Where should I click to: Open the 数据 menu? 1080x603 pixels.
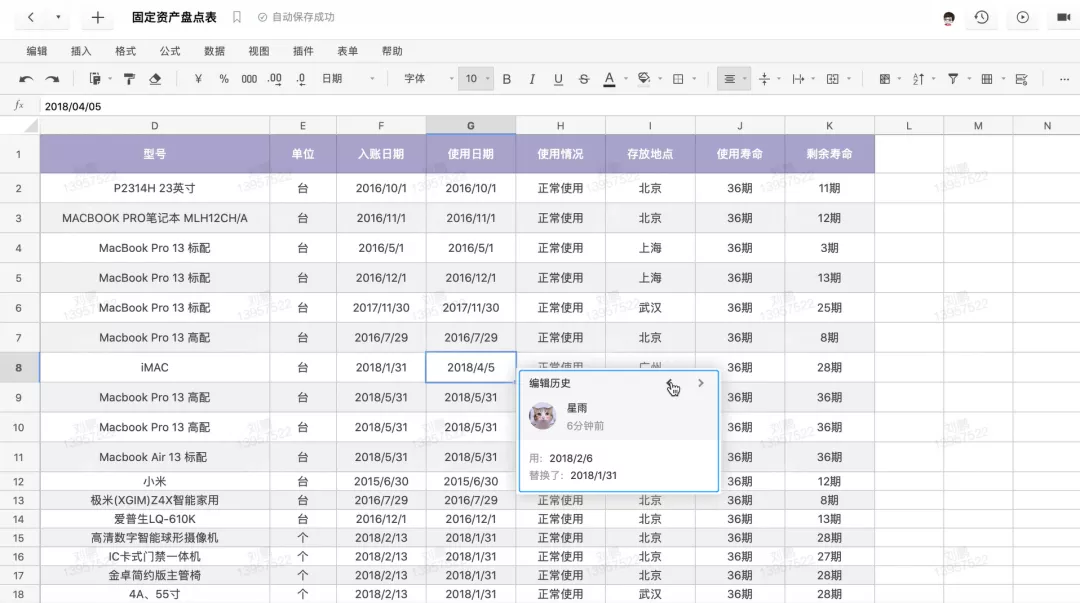214,51
